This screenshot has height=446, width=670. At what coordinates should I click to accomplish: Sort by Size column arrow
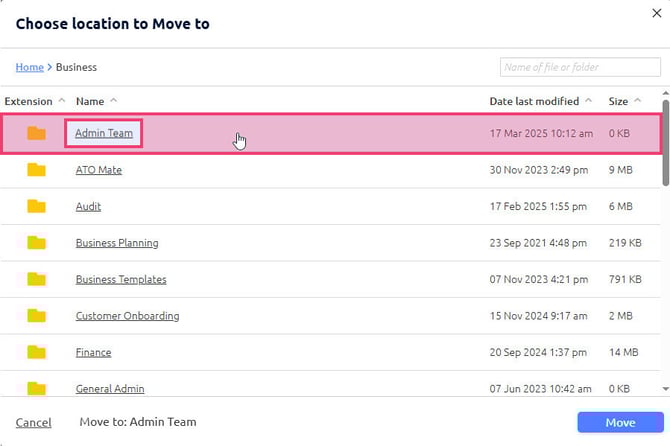638,100
